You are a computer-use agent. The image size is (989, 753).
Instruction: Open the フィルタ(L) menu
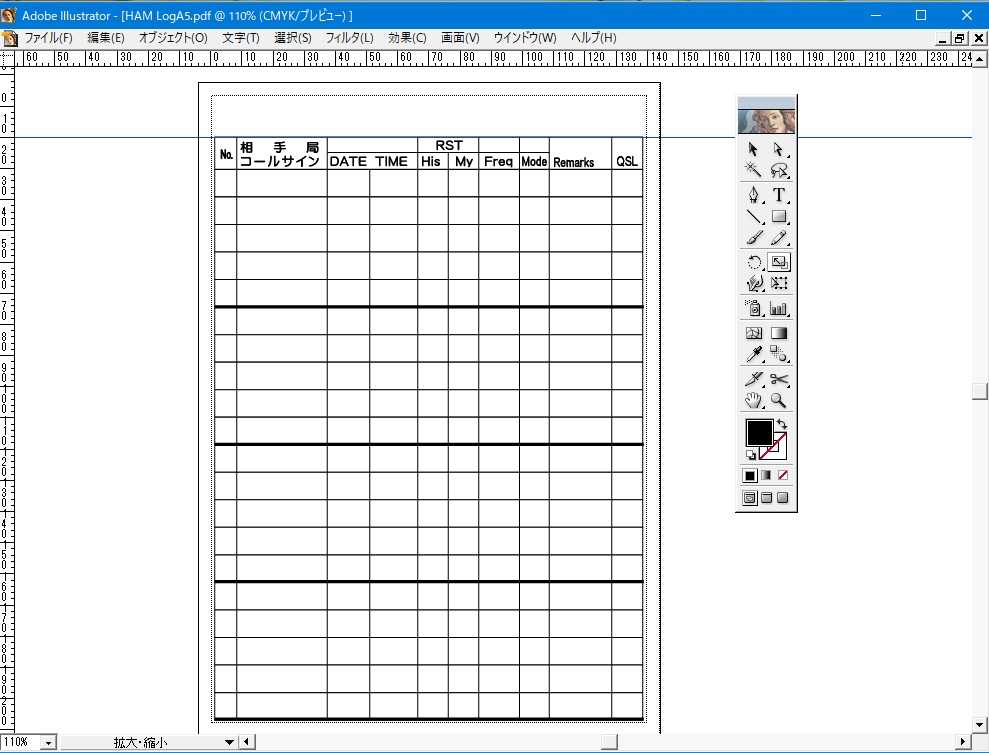click(x=349, y=38)
